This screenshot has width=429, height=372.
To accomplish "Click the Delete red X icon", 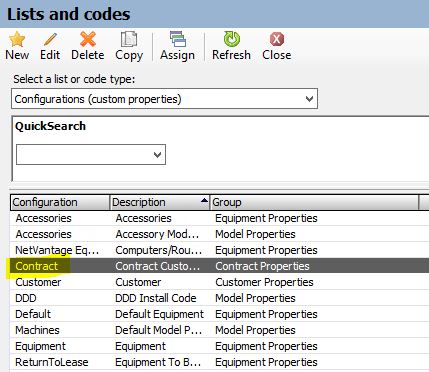I will point(88,39).
